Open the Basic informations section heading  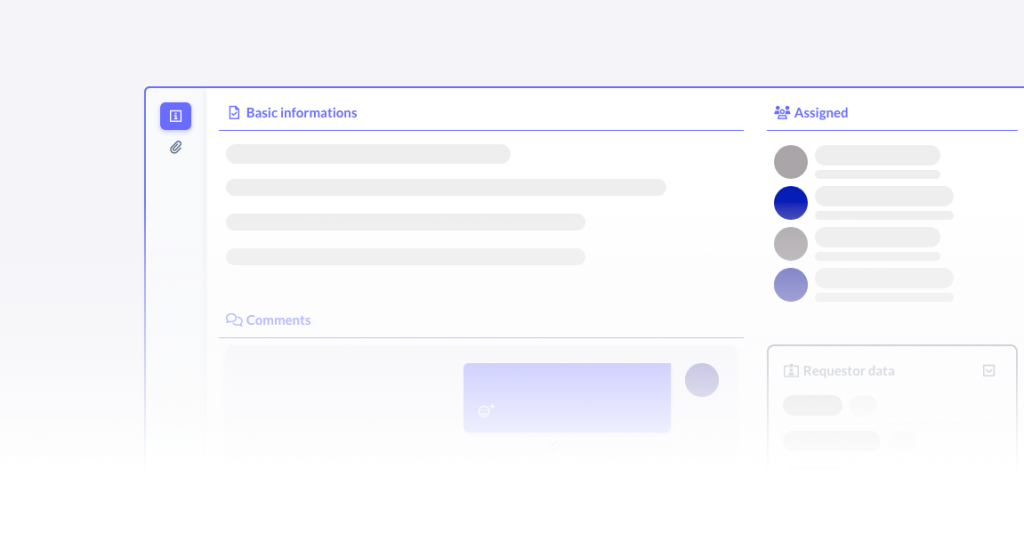(x=302, y=112)
